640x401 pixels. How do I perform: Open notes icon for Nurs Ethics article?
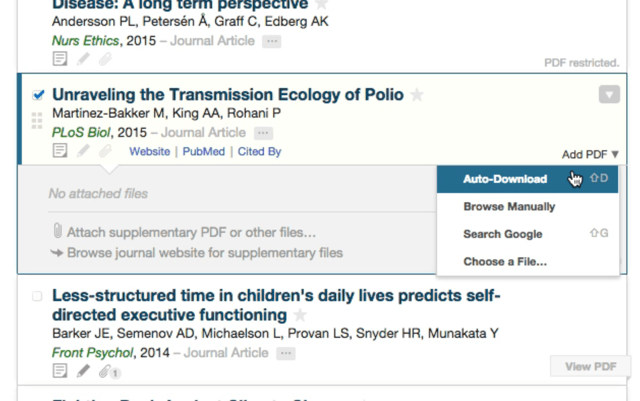pyautogui.click(x=60, y=59)
